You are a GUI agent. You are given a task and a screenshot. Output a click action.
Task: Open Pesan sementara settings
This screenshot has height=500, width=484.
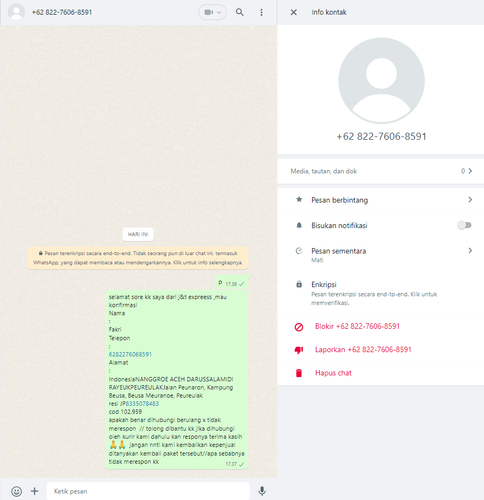click(x=381, y=255)
